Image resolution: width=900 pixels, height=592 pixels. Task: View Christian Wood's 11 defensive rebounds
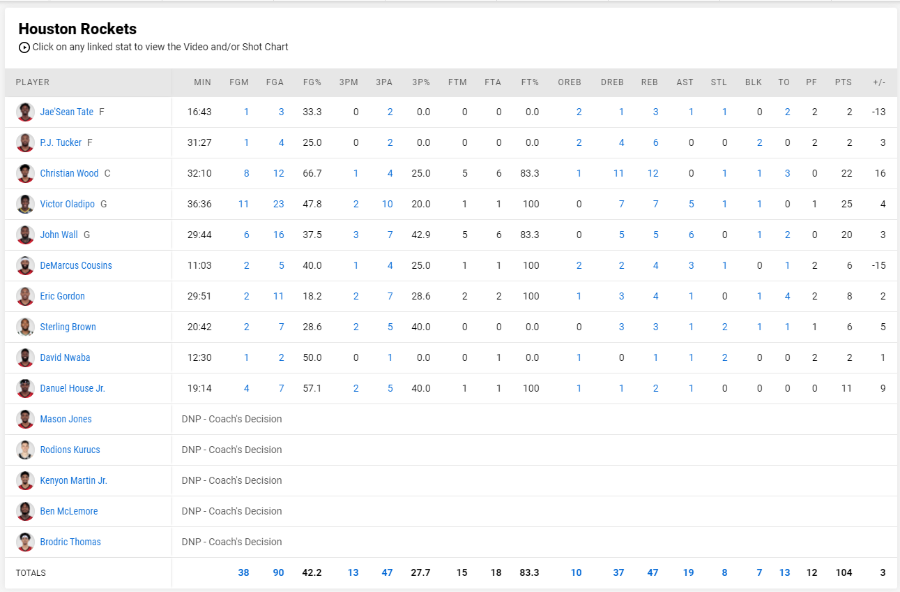[x=618, y=173]
